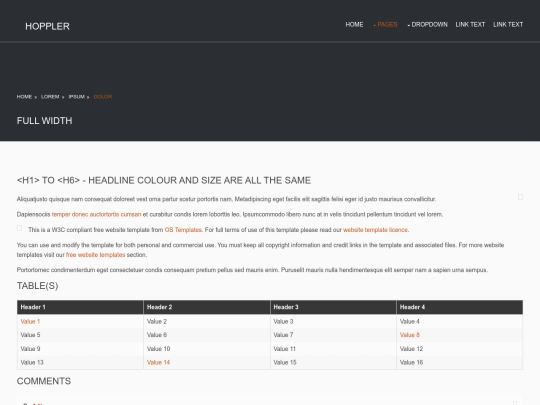Screen dimensions: 540x405
Task: Expand the PAGES navigation dropdown
Action: click(x=385, y=24)
